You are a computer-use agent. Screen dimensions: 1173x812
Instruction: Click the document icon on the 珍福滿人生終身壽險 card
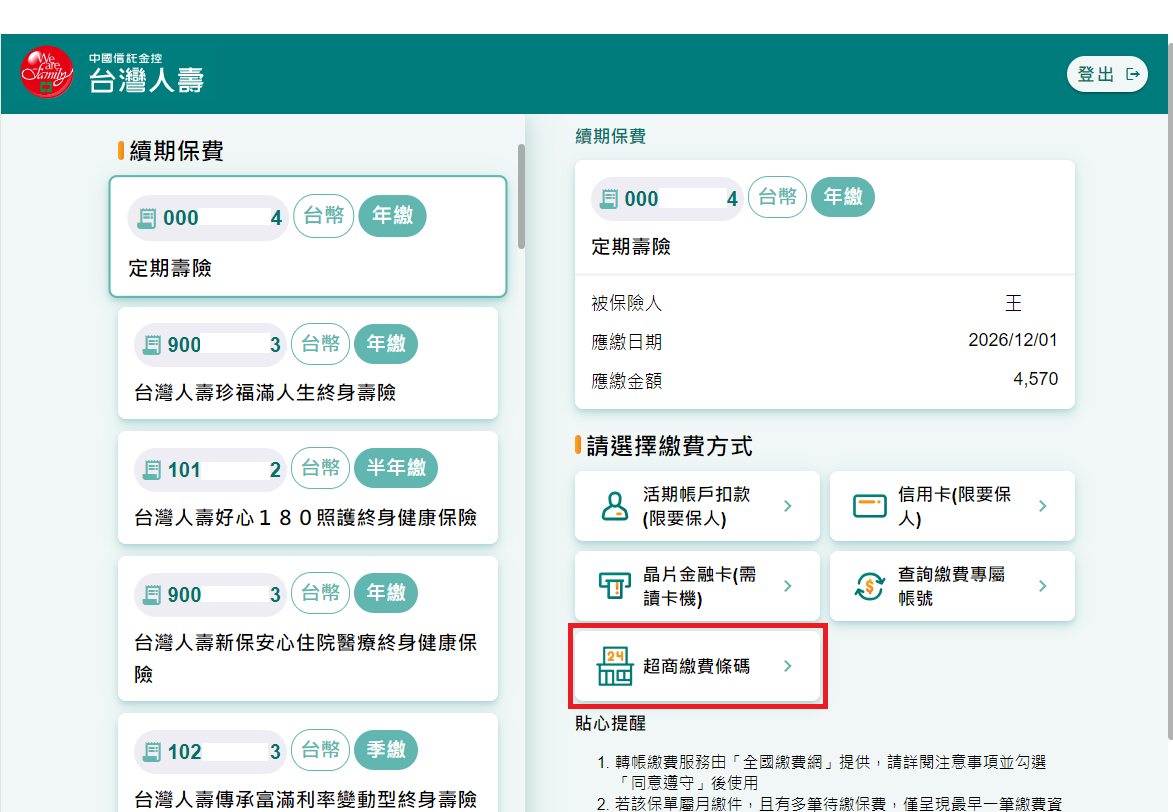(152, 345)
